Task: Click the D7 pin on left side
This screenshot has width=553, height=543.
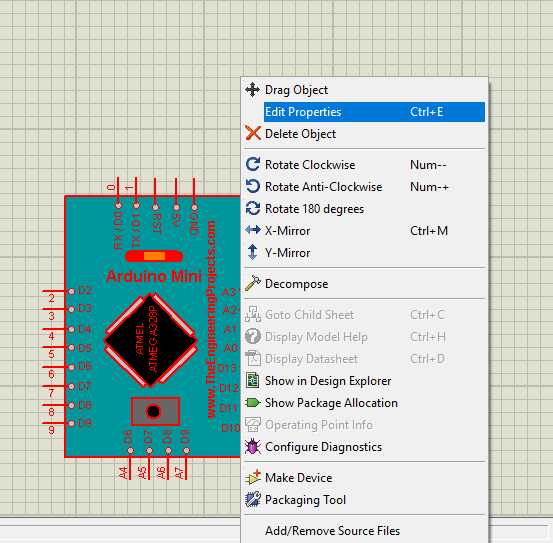Action: point(72,386)
